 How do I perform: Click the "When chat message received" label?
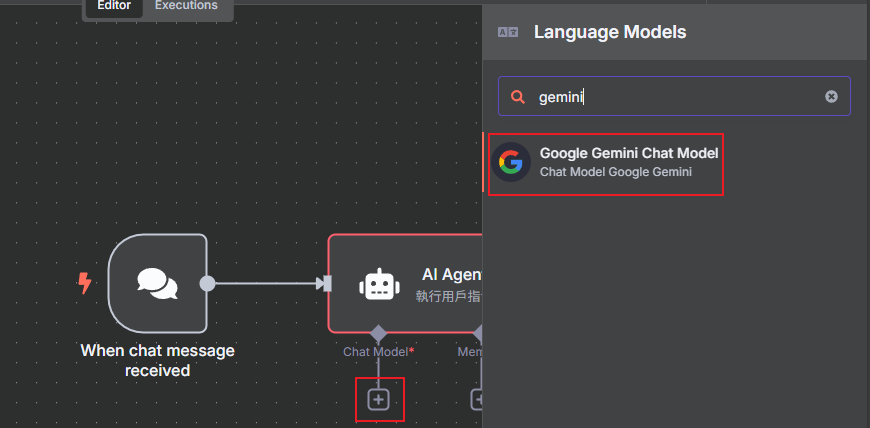pos(157,361)
